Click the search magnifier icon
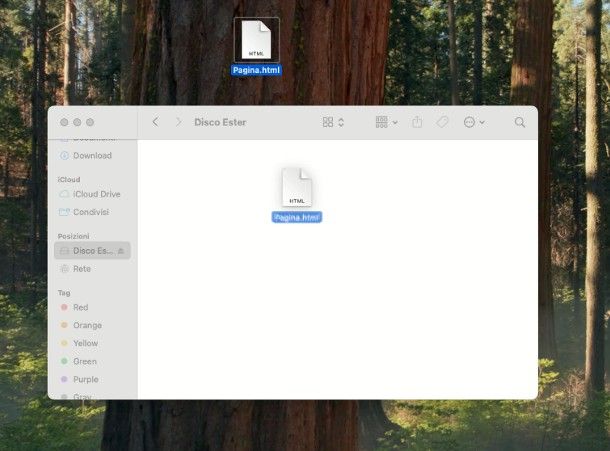Image resolution: width=610 pixels, height=451 pixels. [x=520, y=122]
